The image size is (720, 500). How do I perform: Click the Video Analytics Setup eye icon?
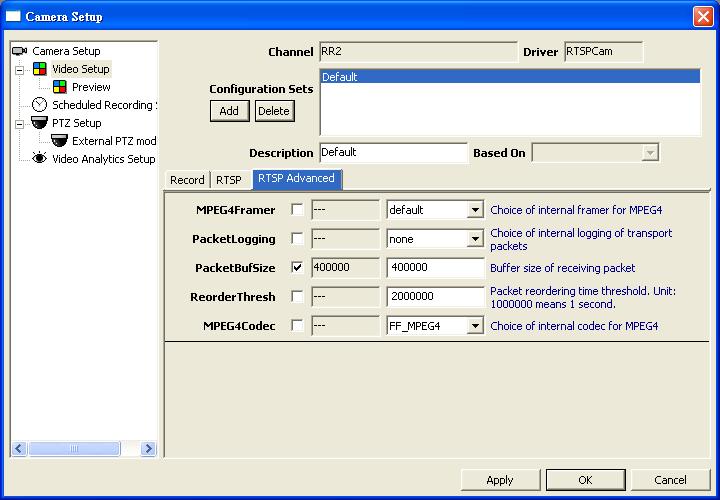39,159
